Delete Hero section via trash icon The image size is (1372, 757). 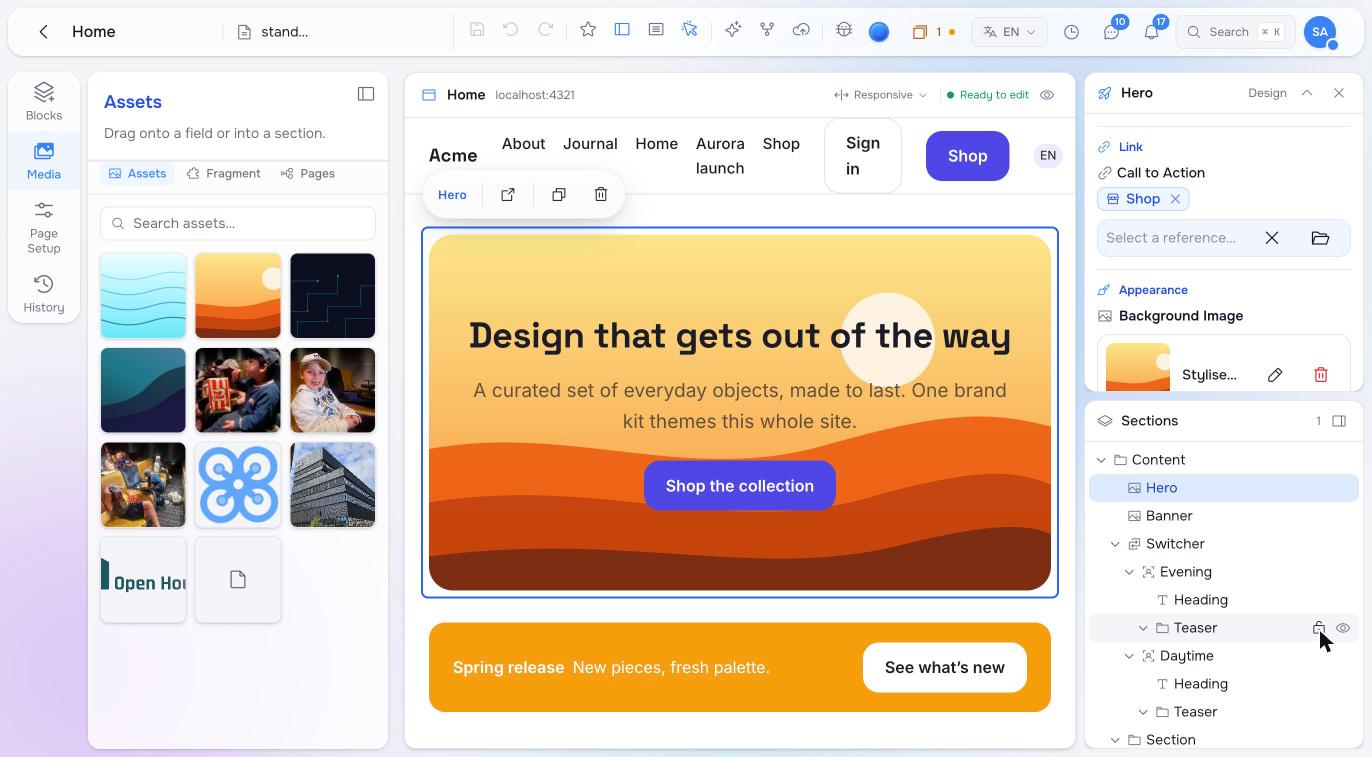(x=601, y=195)
